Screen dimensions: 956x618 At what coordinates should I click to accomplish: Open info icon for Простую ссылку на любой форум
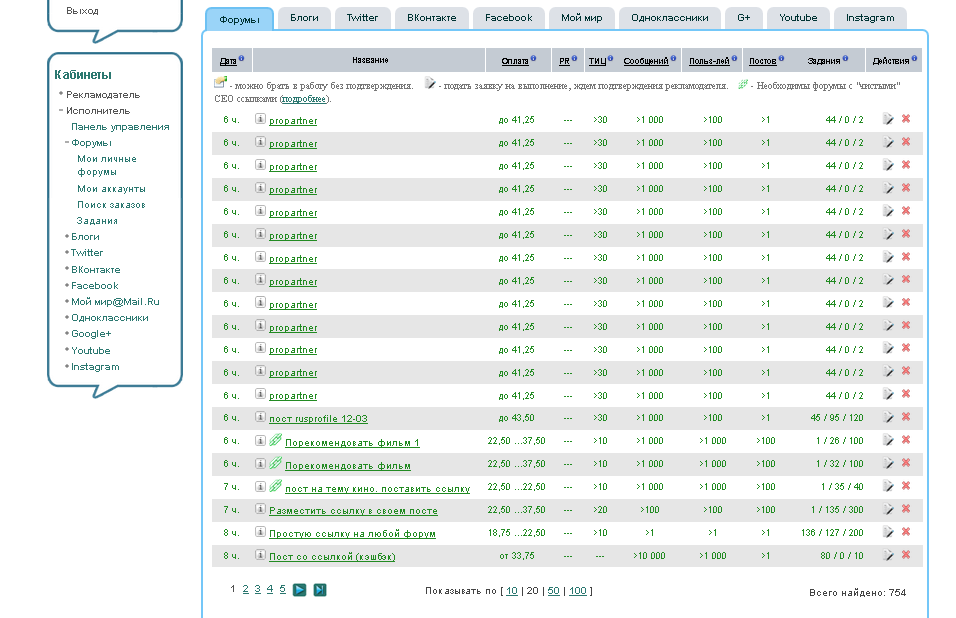[260, 532]
